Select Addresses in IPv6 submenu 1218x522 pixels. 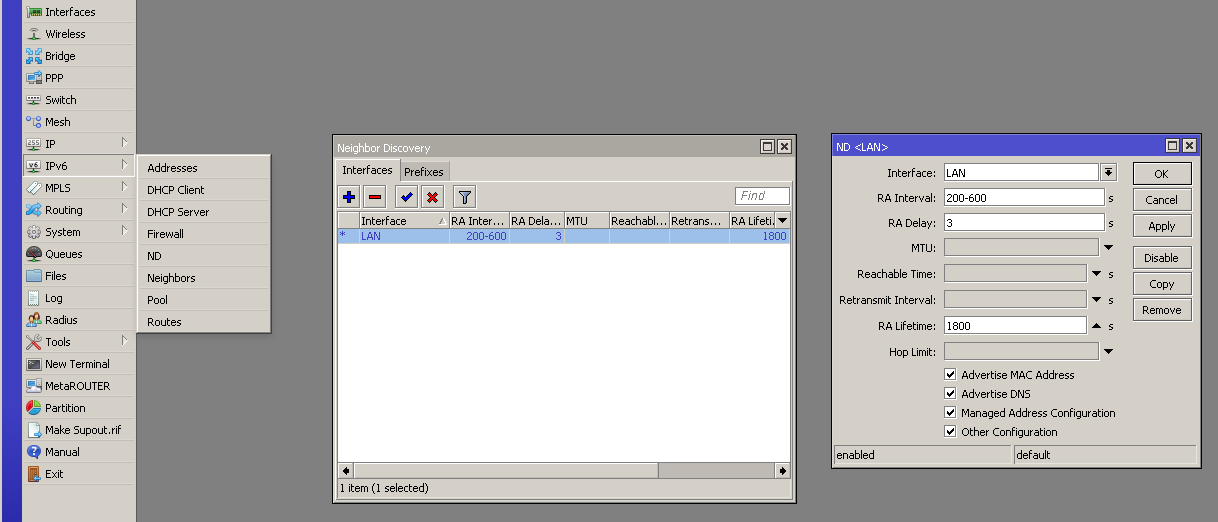(204, 168)
